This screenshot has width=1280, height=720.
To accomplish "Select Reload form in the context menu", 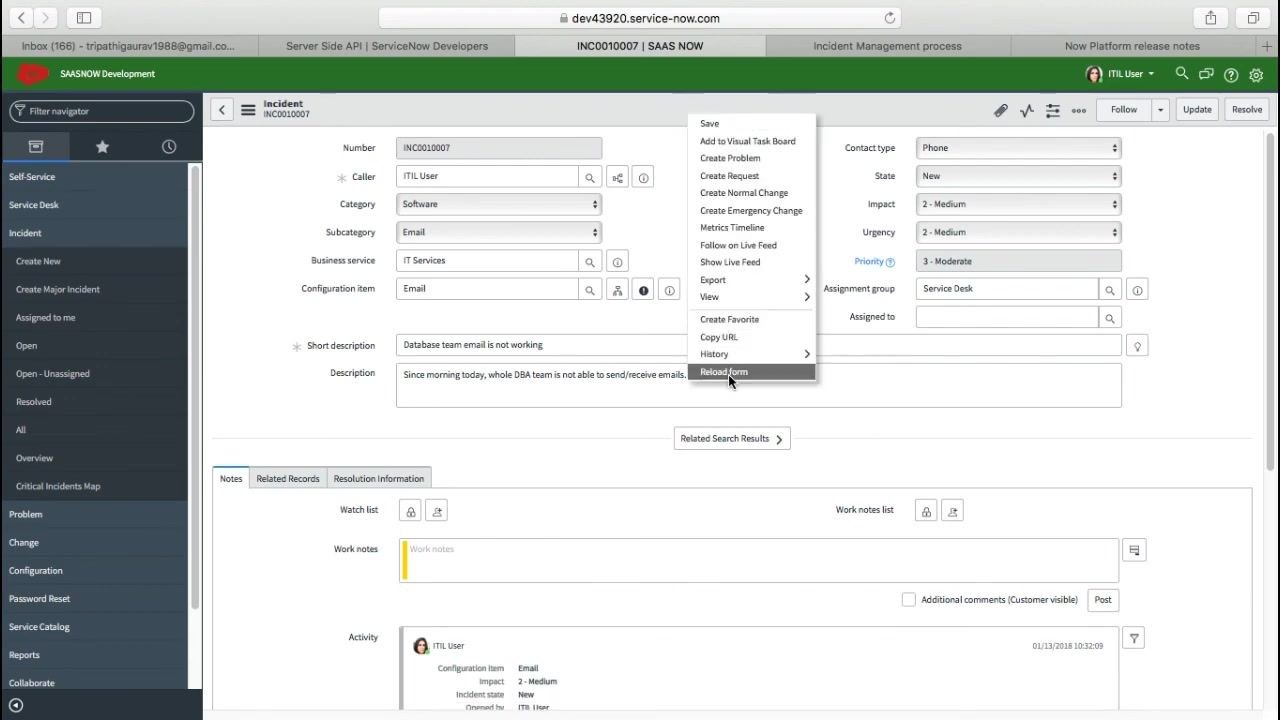I will pyautogui.click(x=752, y=372).
